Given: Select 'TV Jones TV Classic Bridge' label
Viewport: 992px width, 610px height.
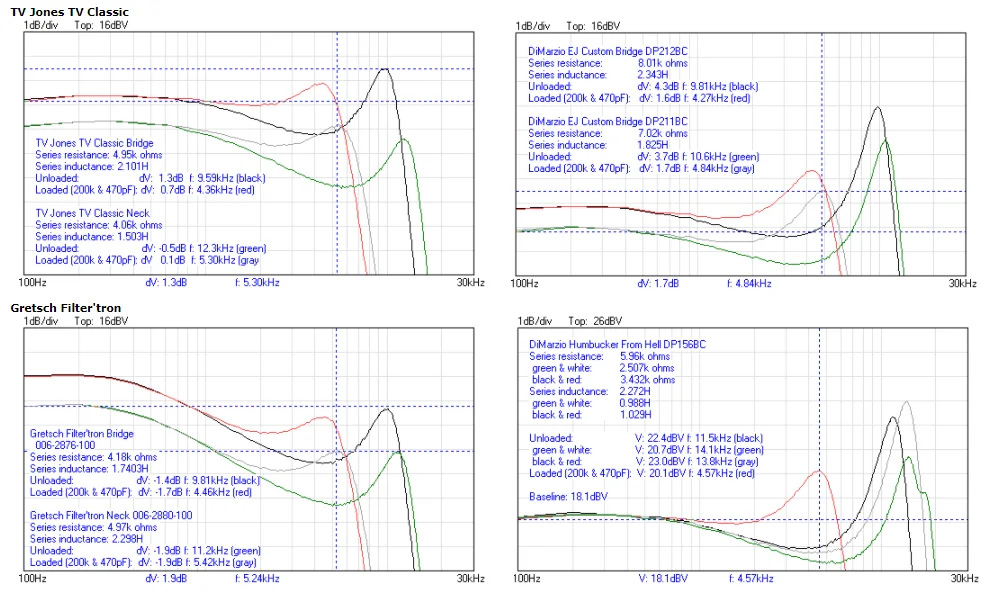Looking at the screenshot, I should pos(94,143).
